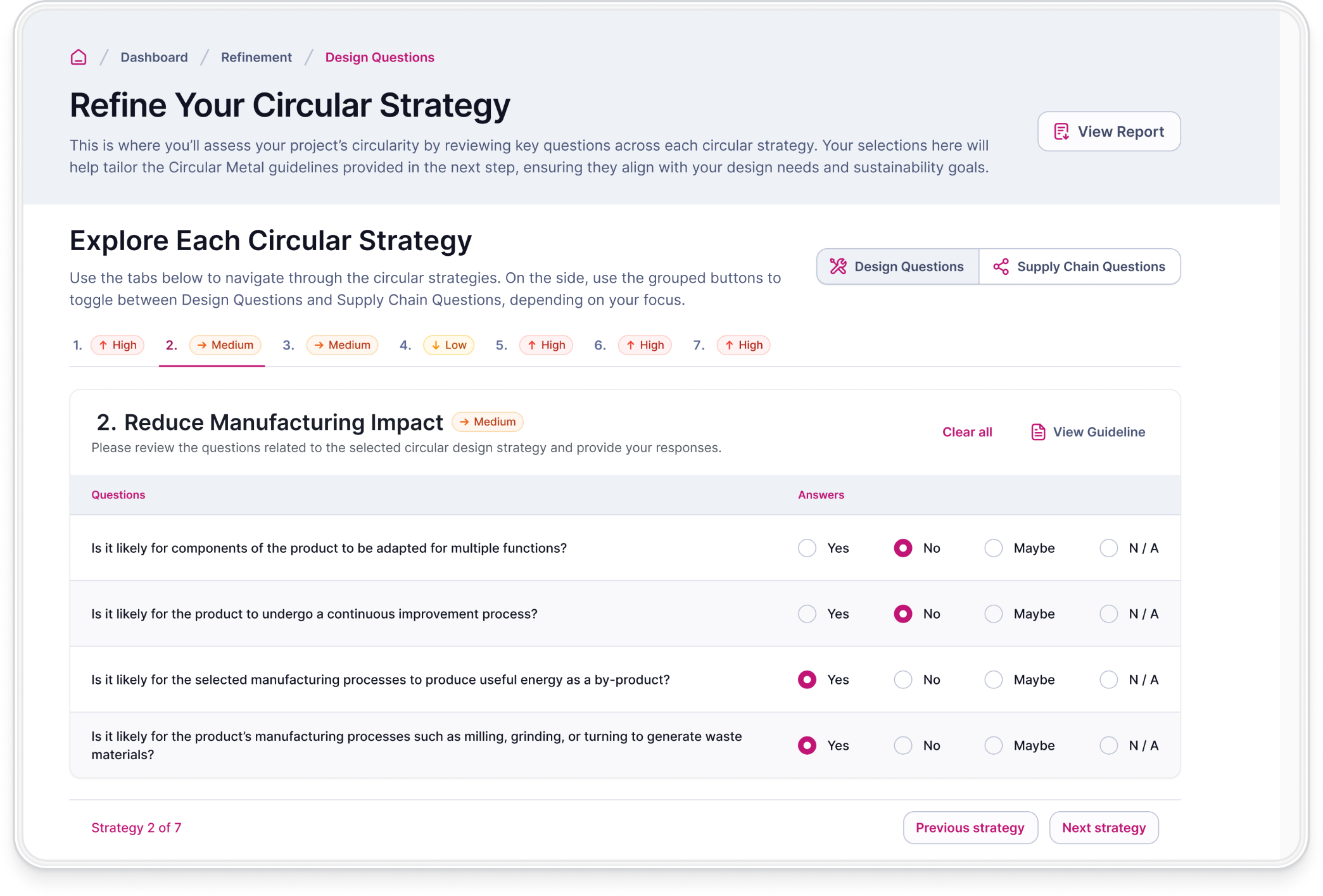Switch to Supply Chain Questions view
Screen dimensions: 1323x896
(1080, 267)
